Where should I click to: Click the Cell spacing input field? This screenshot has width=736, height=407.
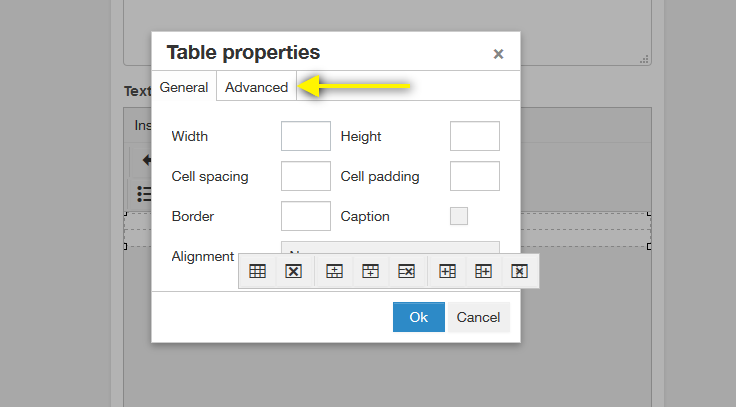pyautogui.click(x=306, y=176)
